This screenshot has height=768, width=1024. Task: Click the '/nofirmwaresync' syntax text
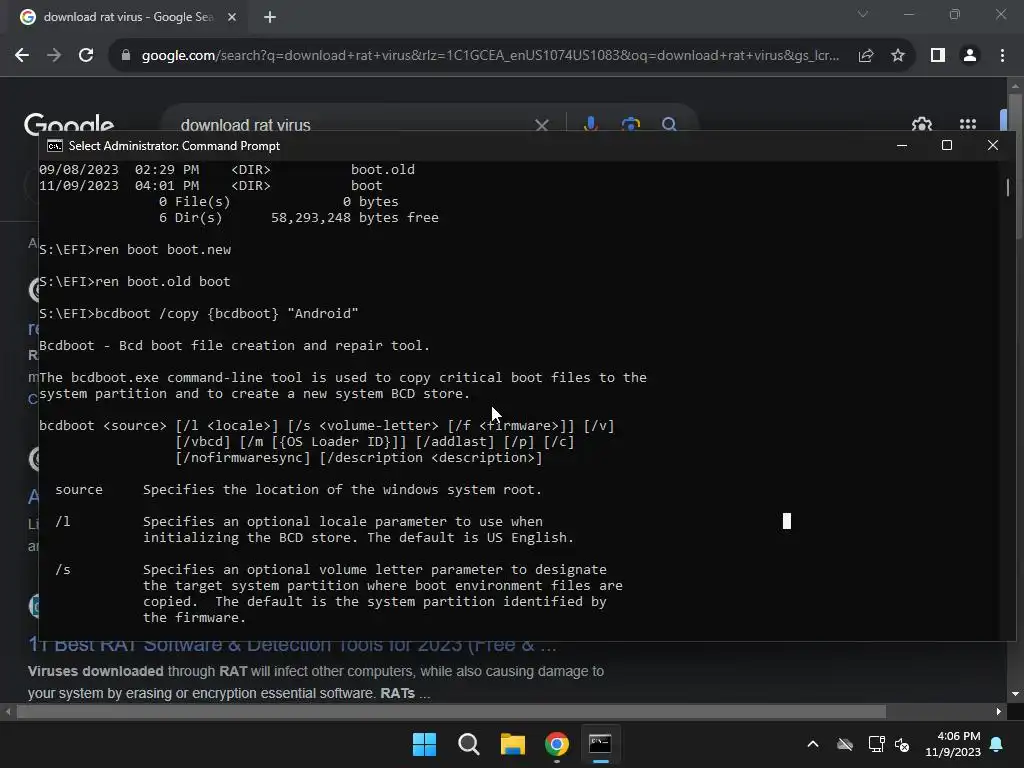pyautogui.click(x=243, y=458)
